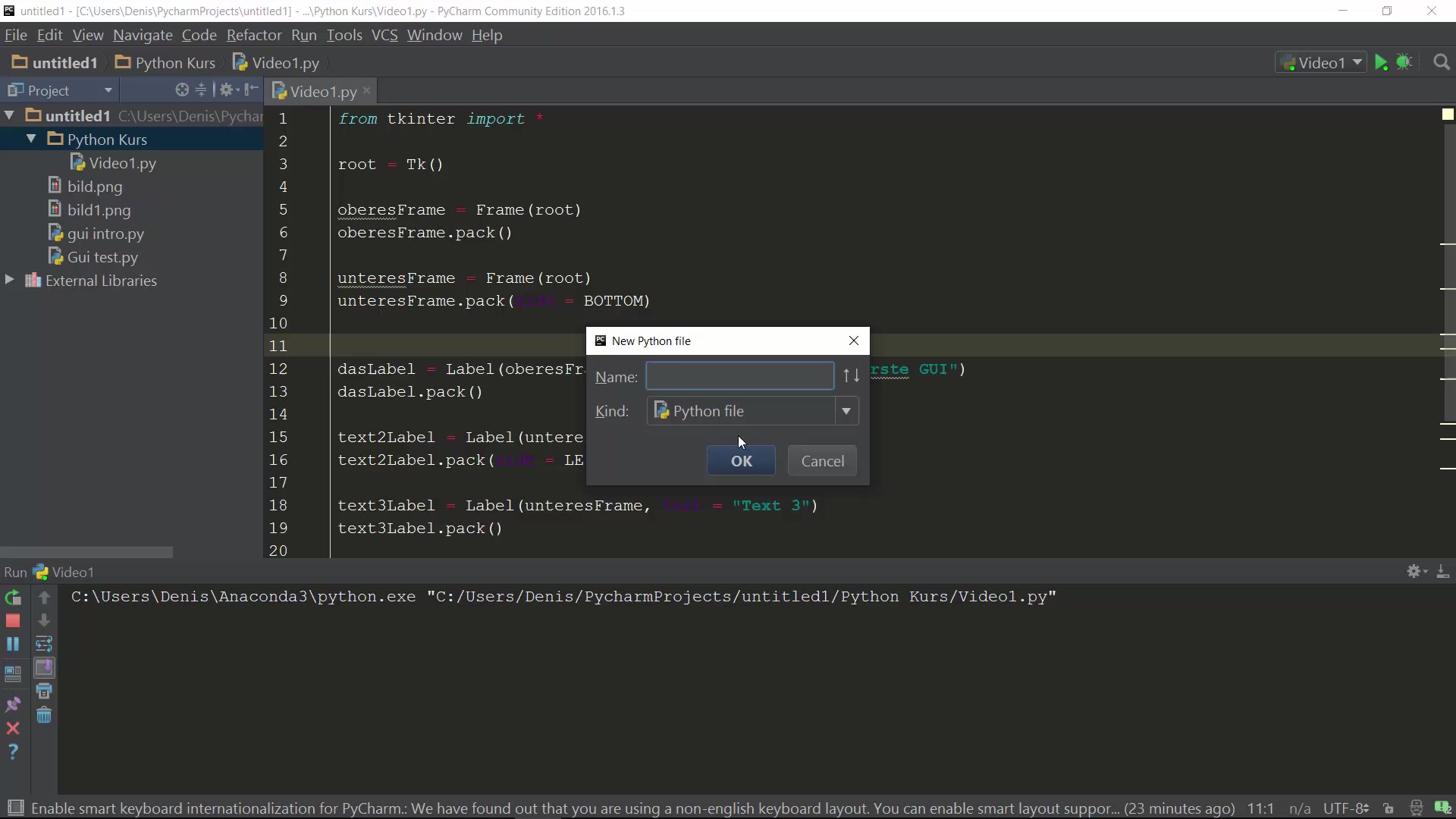Click the Pause Output icon
The width and height of the screenshot is (1456, 819).
click(x=13, y=644)
